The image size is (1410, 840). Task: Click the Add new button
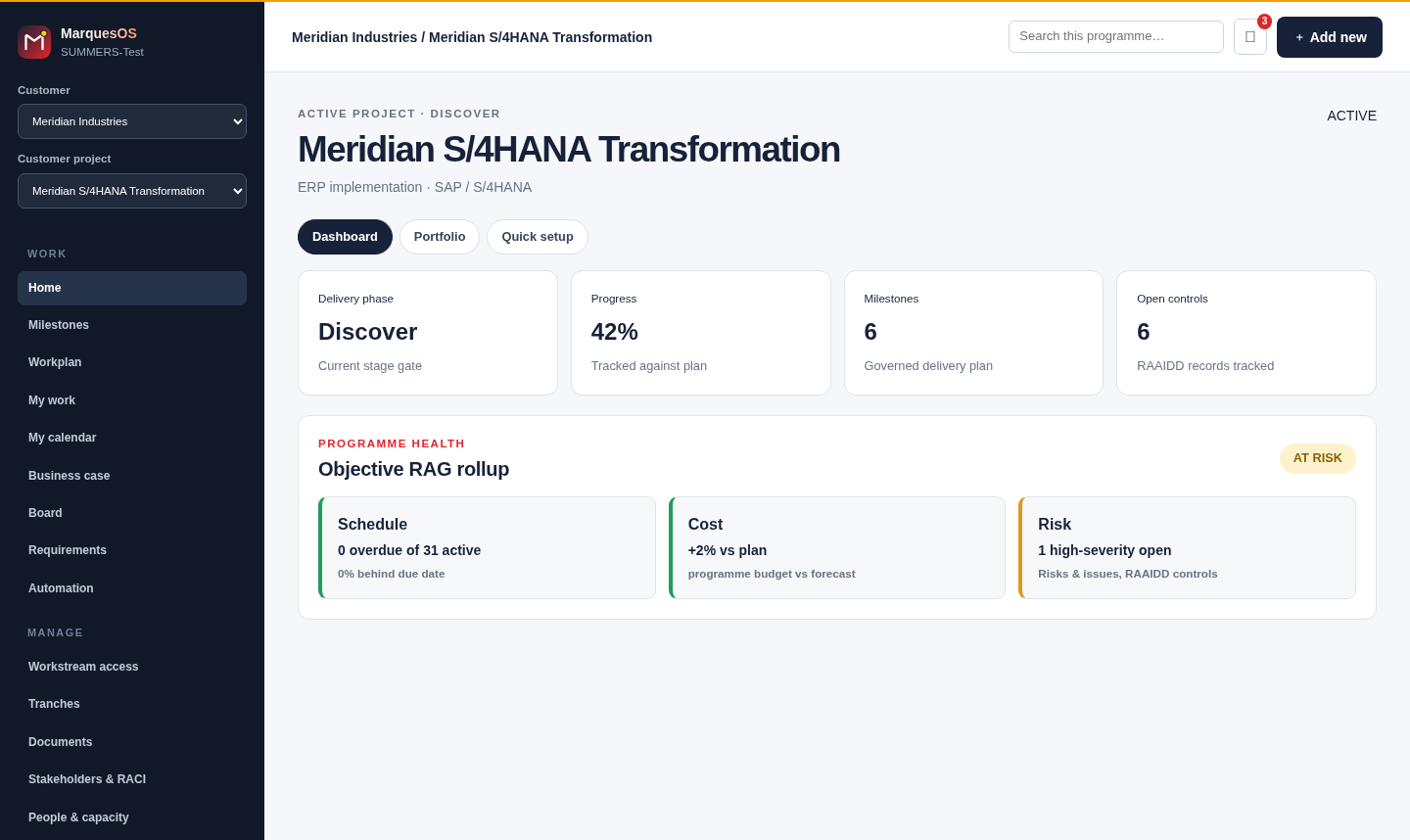[x=1330, y=37]
